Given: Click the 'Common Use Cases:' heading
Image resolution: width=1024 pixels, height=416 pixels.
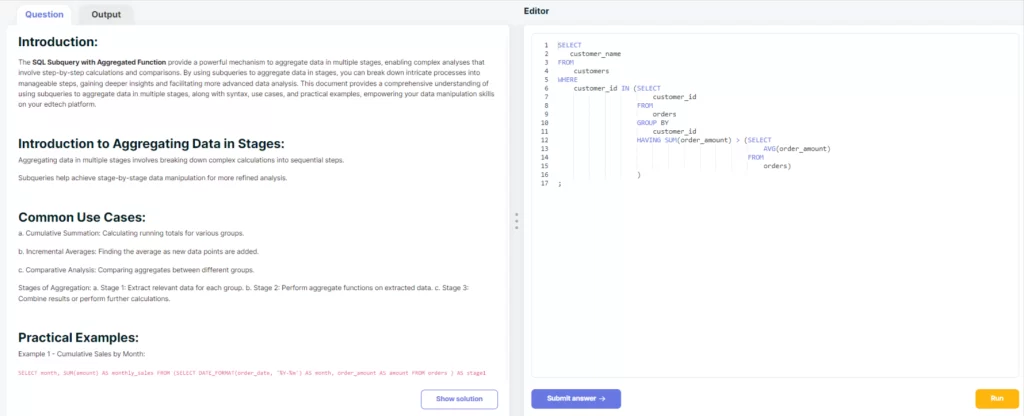Looking at the screenshot, I should coord(82,217).
